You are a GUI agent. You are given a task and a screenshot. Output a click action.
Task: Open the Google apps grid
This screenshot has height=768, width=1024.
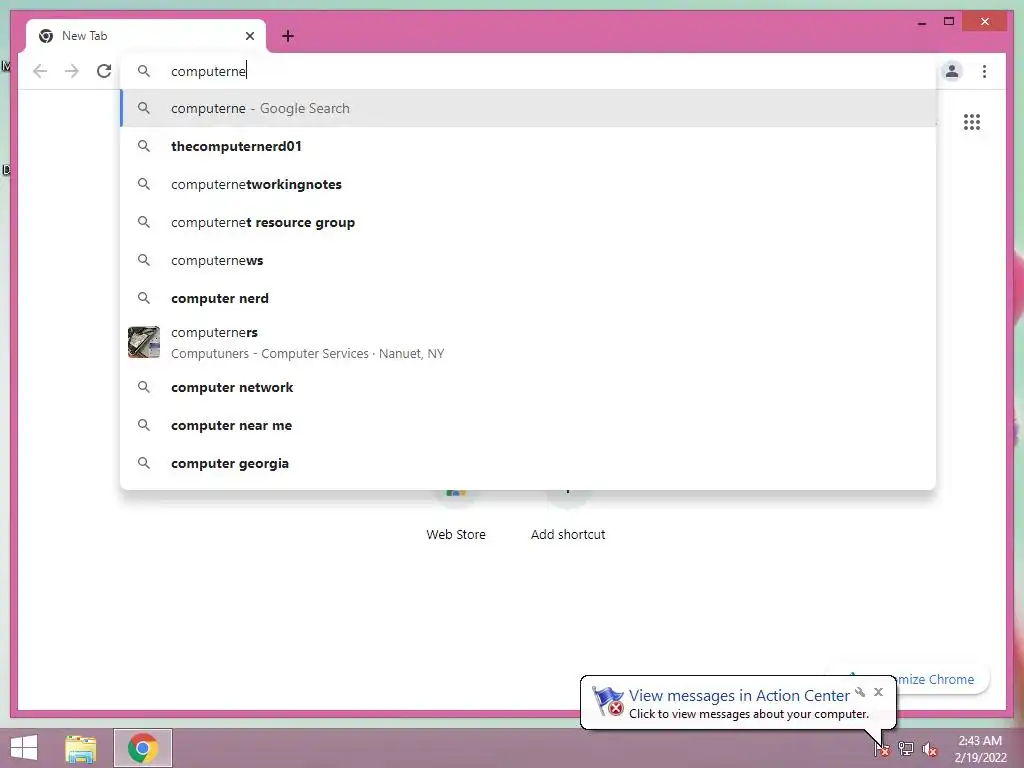[972, 122]
